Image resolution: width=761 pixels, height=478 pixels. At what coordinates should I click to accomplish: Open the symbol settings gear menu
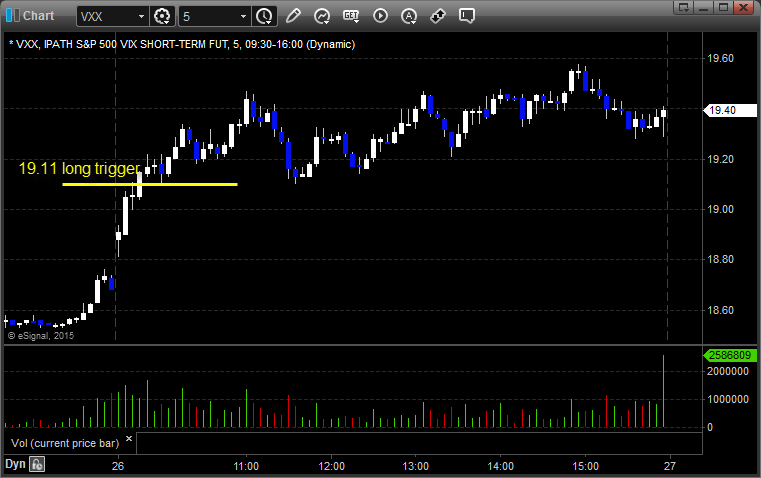162,16
